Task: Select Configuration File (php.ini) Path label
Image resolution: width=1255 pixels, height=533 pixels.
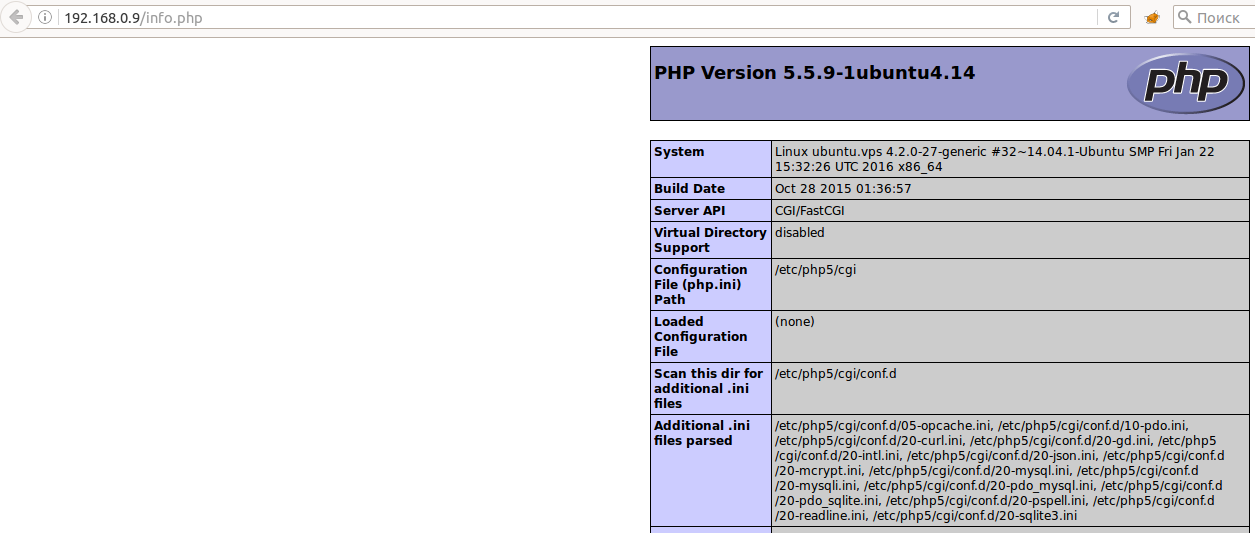Action: (701, 284)
